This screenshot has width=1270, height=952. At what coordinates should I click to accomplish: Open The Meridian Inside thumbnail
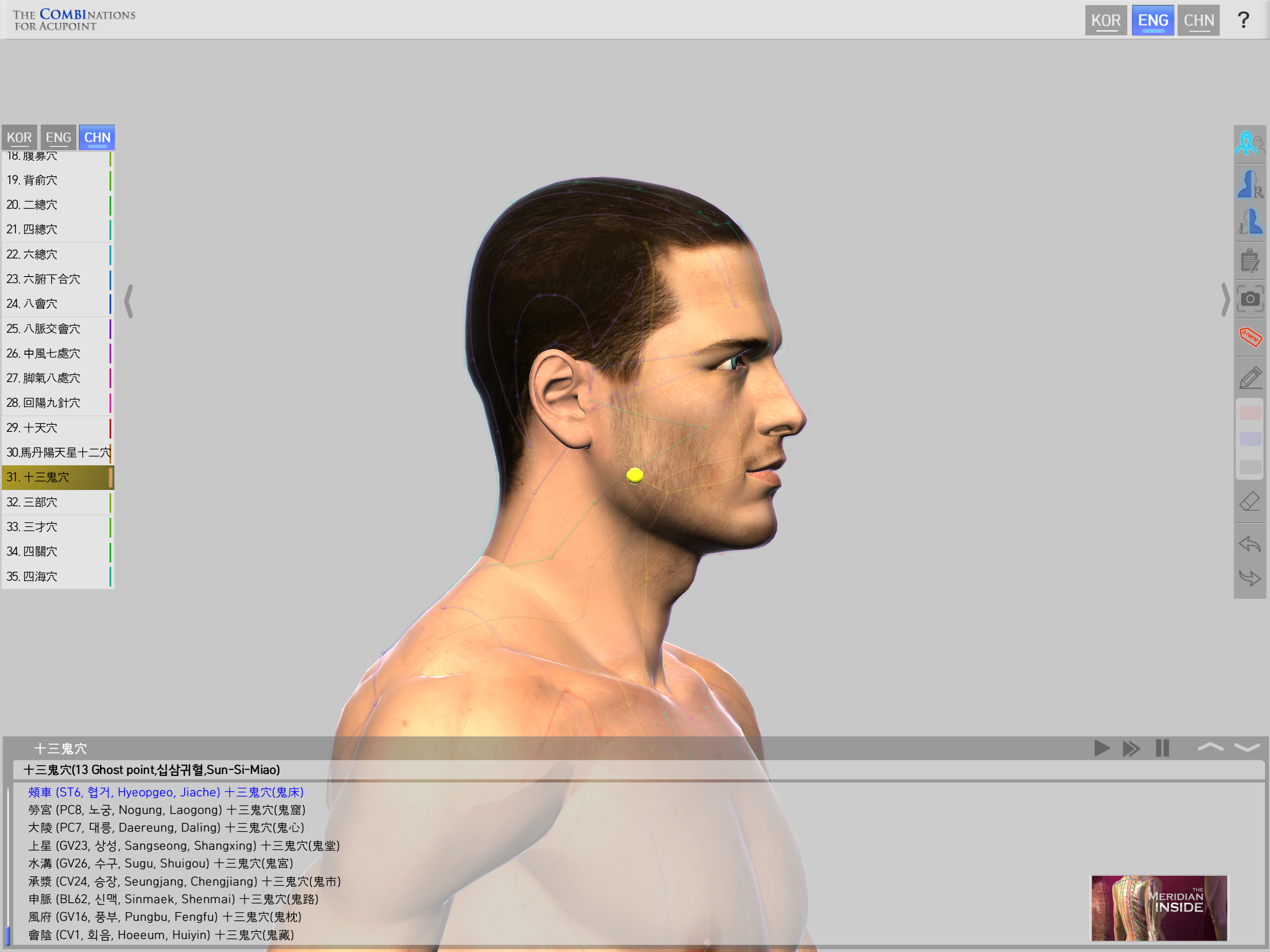click(1158, 907)
